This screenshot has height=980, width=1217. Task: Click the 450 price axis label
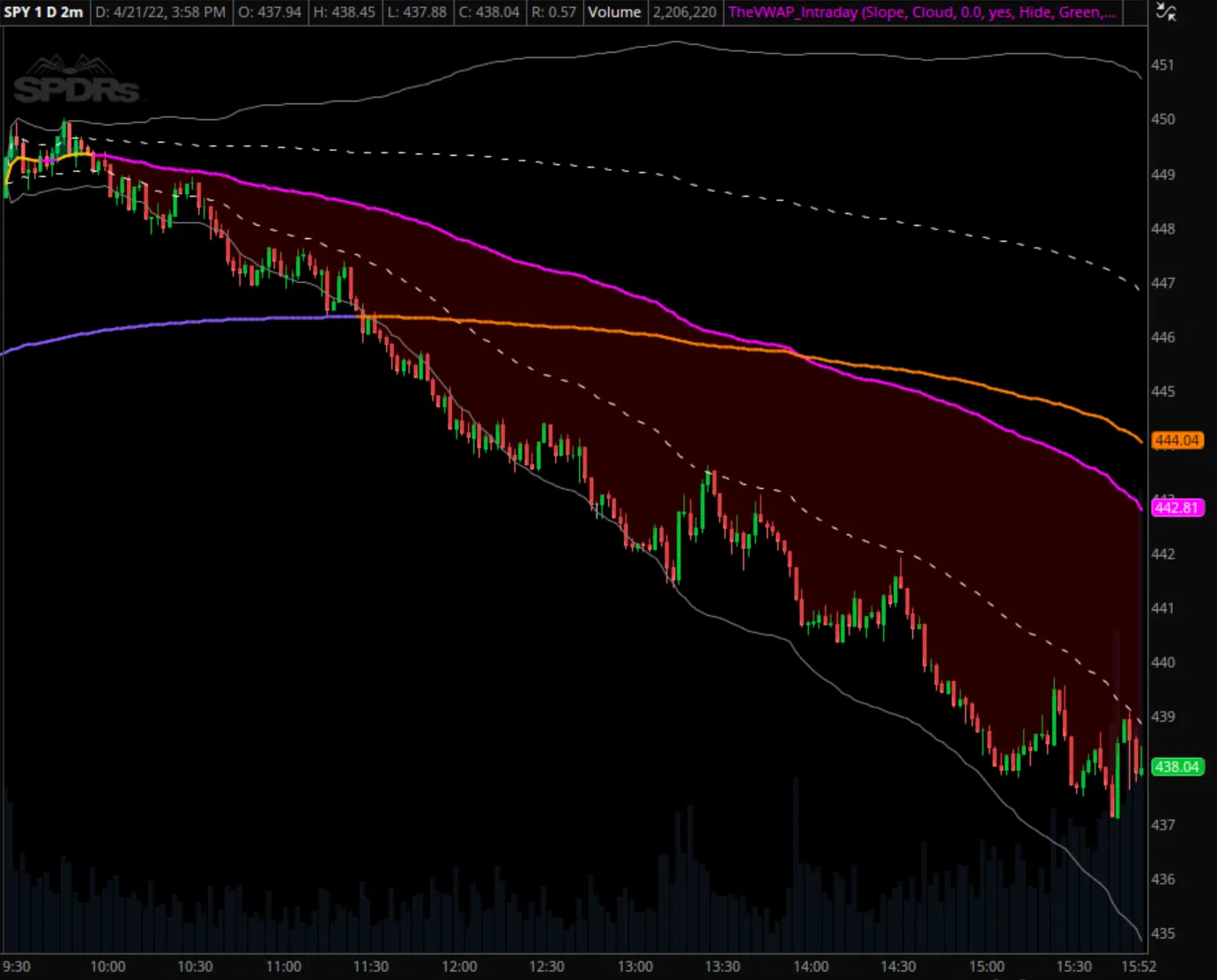click(1163, 119)
